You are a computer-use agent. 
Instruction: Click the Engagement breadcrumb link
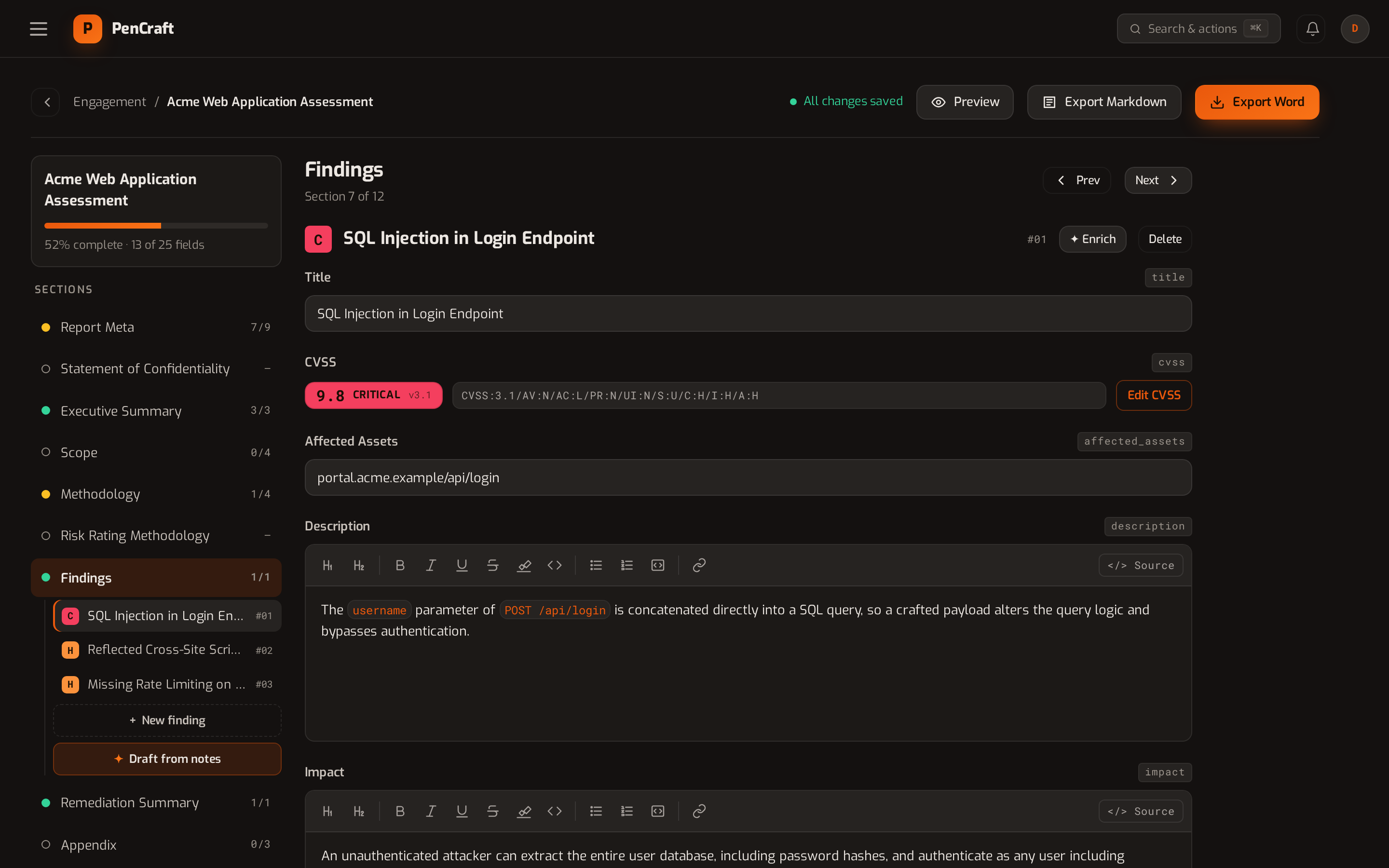coord(109,102)
